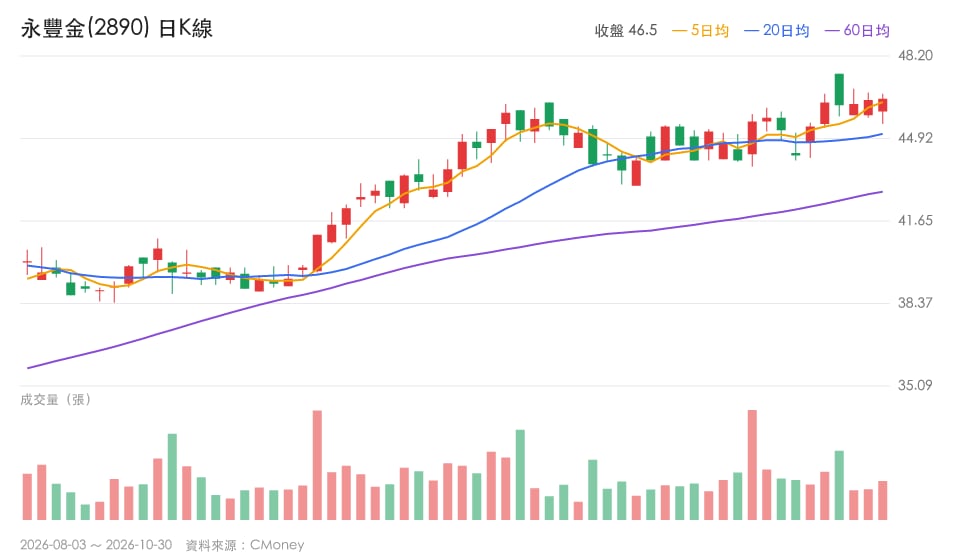The image size is (960, 560).
Task: Select the tallest red volume bar mid-left
Action: point(317,465)
